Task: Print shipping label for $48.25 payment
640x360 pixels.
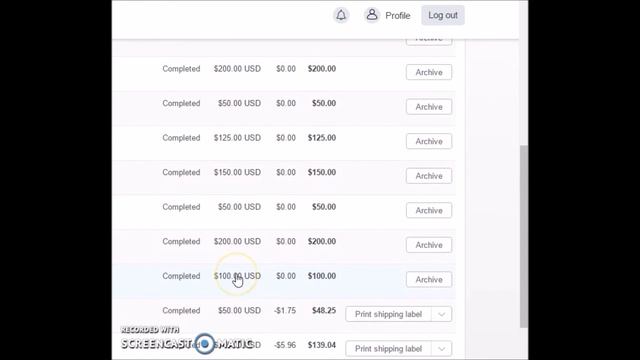Action: (388, 314)
